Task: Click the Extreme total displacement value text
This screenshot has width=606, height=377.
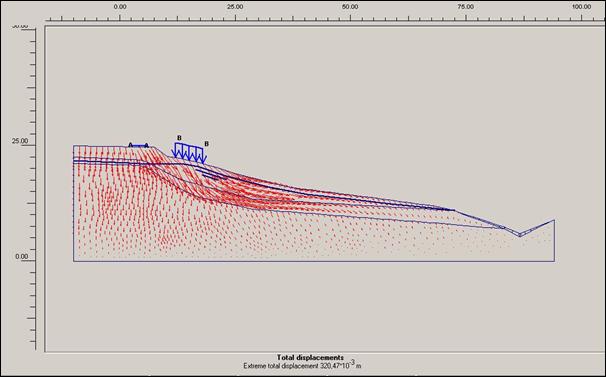Action: 302,365
